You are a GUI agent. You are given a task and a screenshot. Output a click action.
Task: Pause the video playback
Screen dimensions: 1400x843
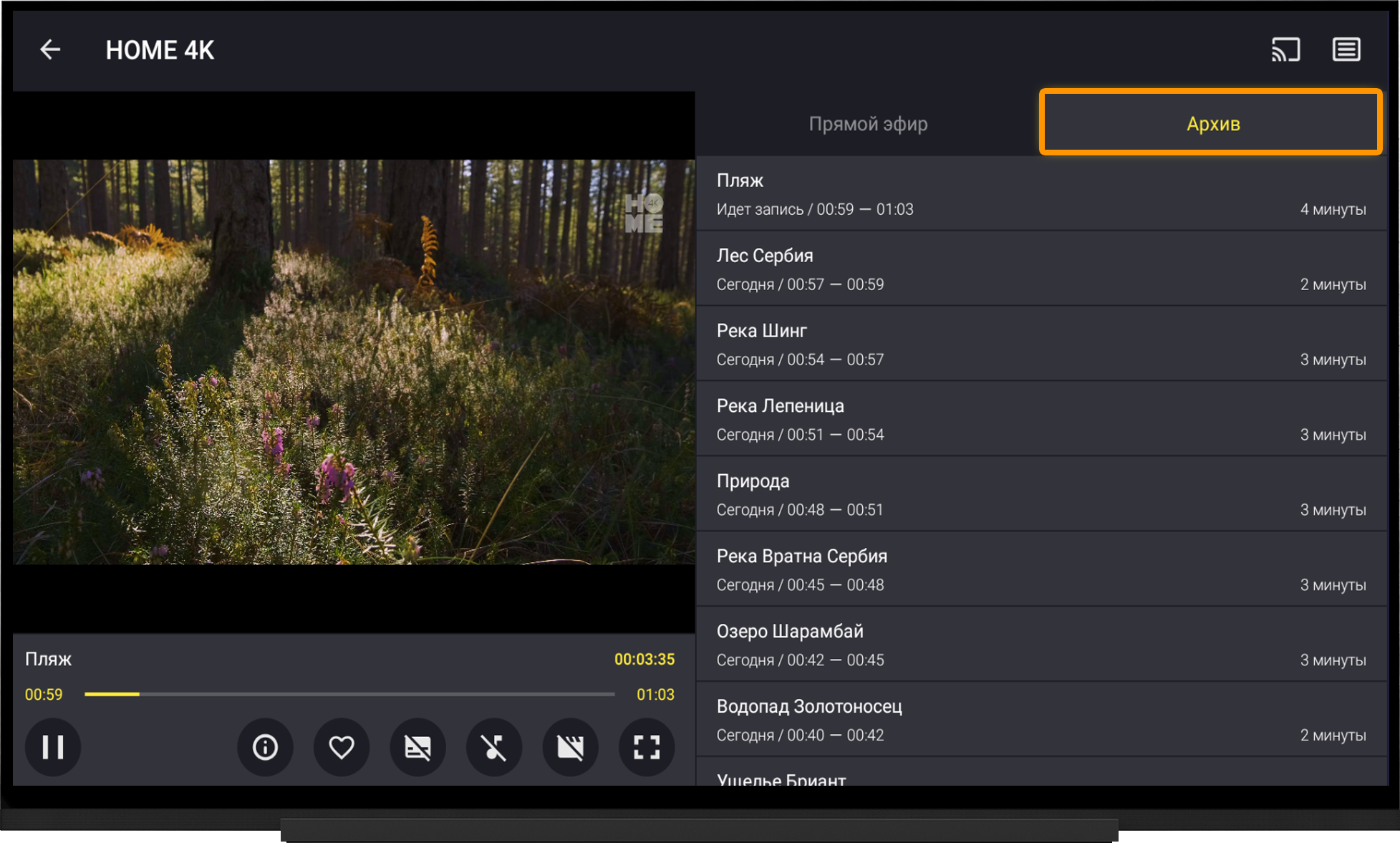53,747
